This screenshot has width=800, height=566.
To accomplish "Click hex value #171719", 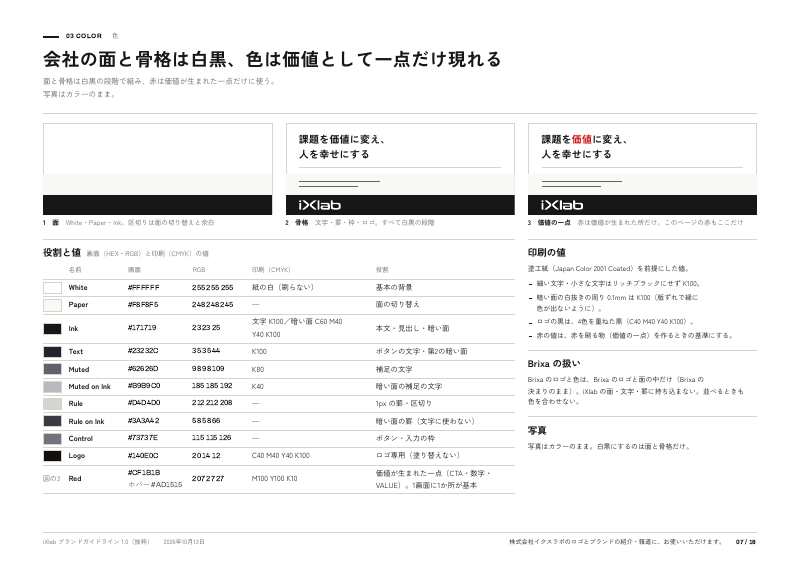I will 142,328.
